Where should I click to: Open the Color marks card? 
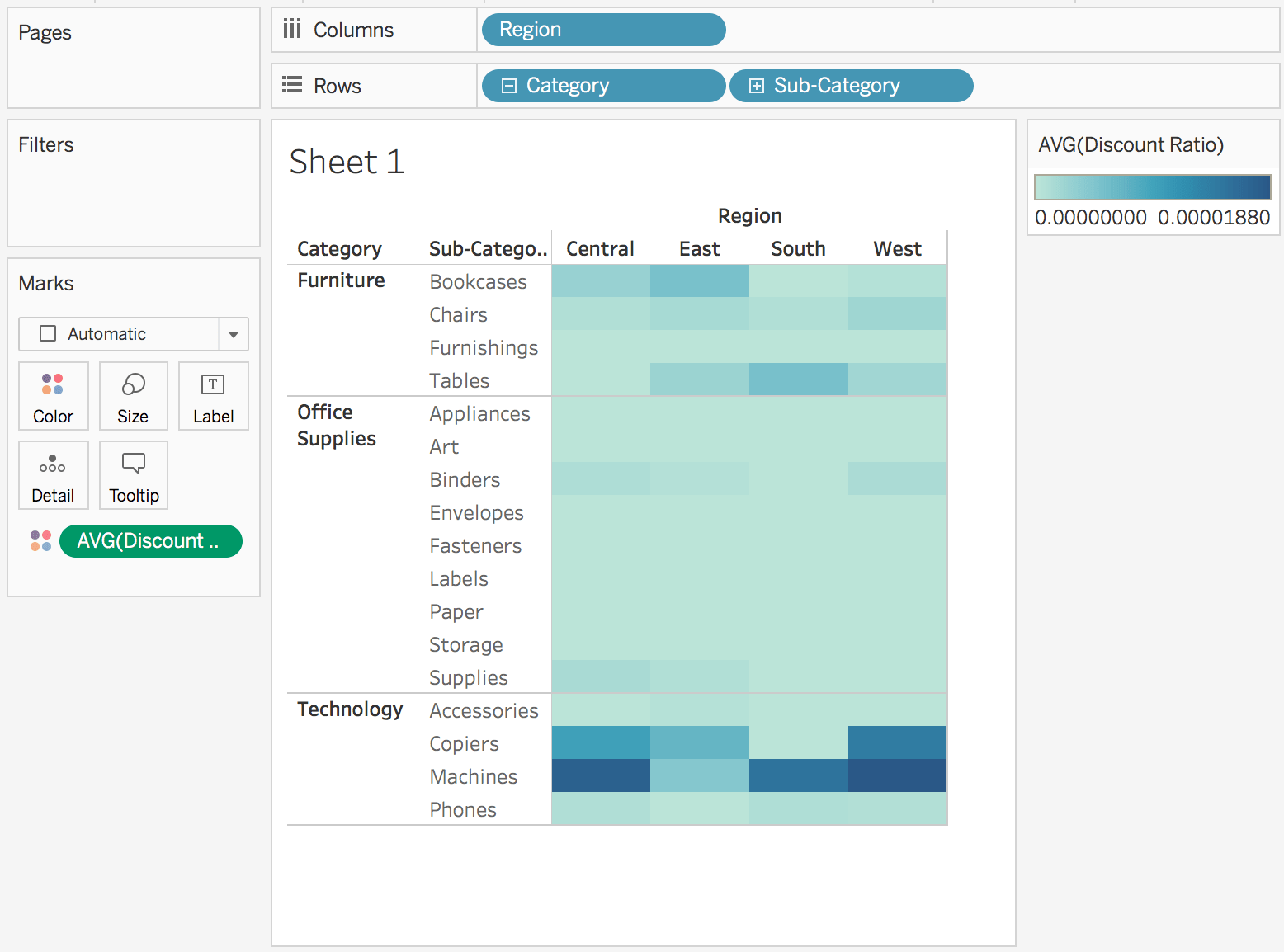(x=54, y=396)
